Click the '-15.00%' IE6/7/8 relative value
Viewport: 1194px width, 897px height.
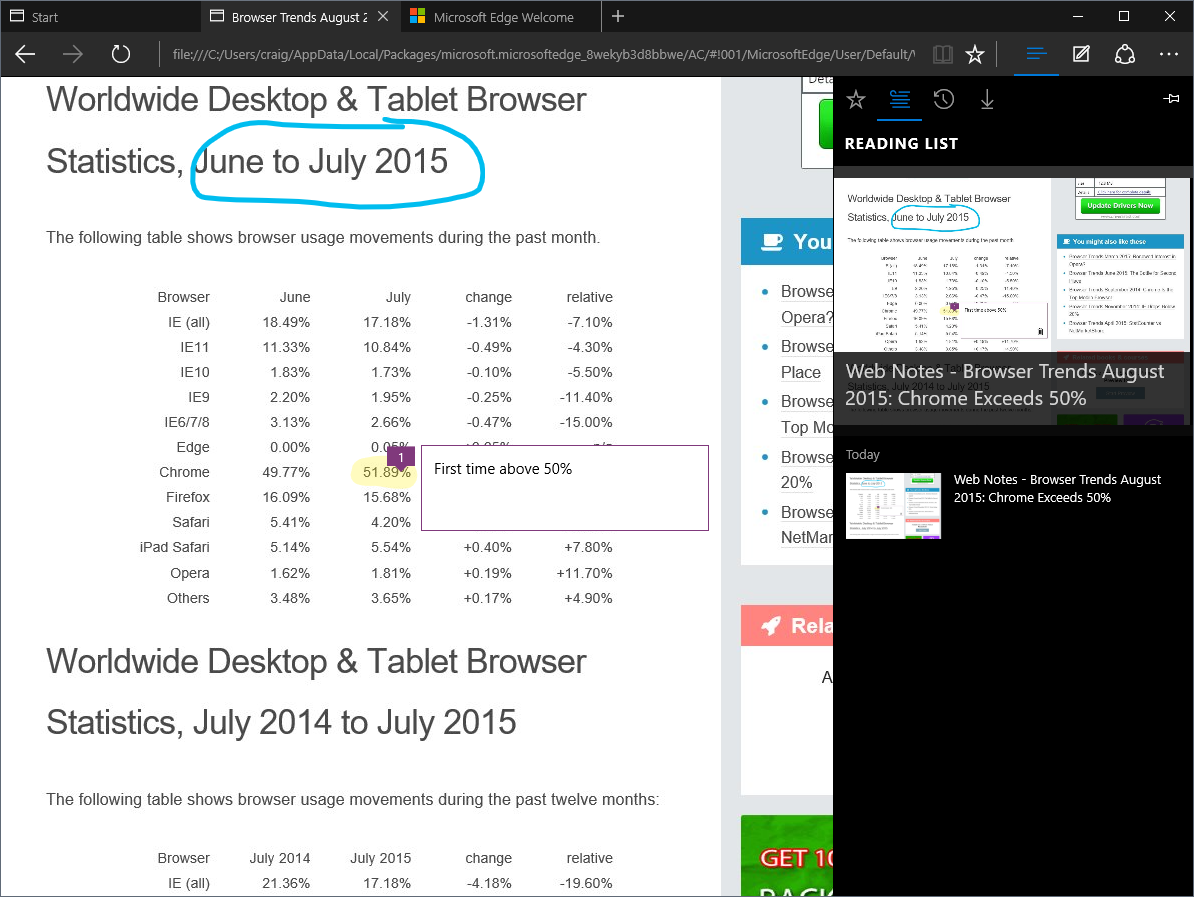tap(586, 422)
